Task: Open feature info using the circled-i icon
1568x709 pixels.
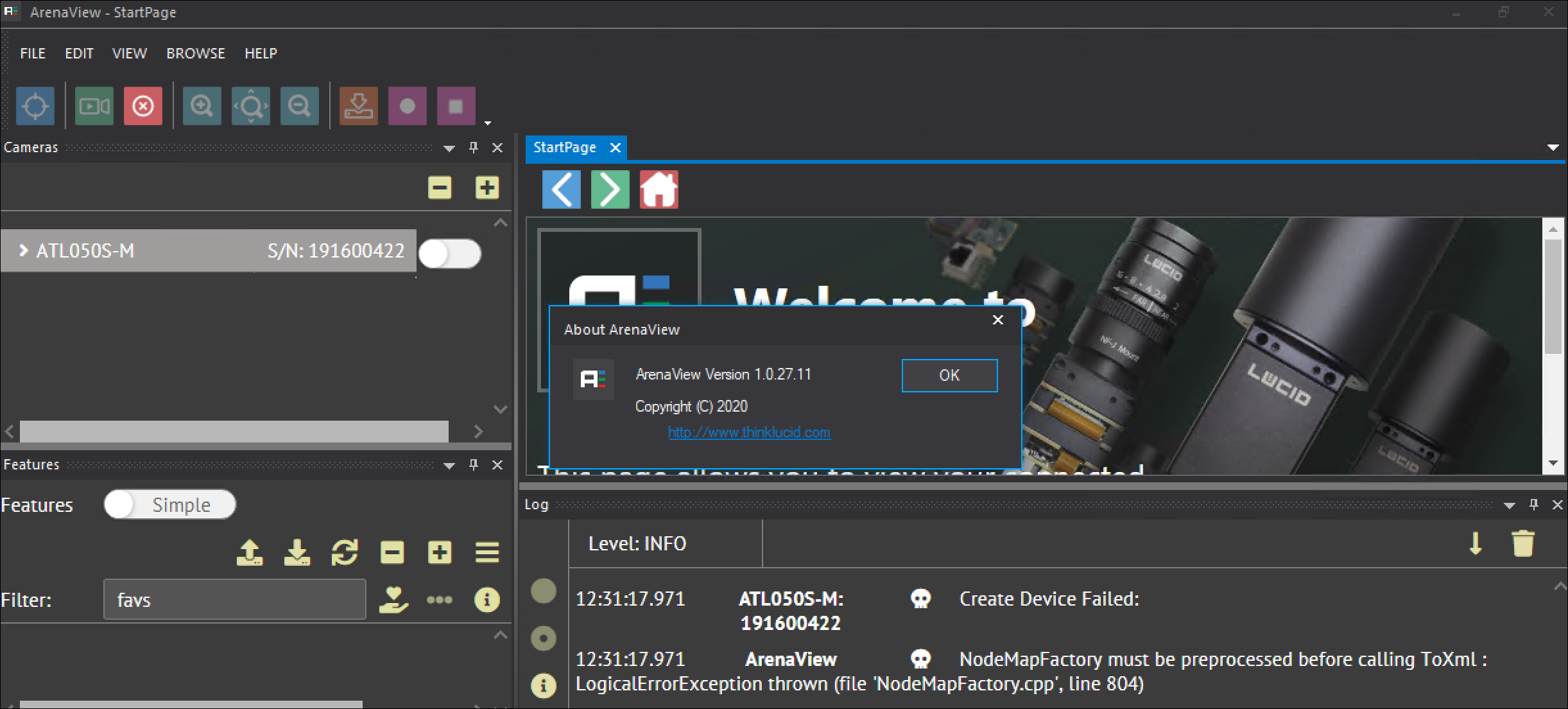Action: point(487,599)
